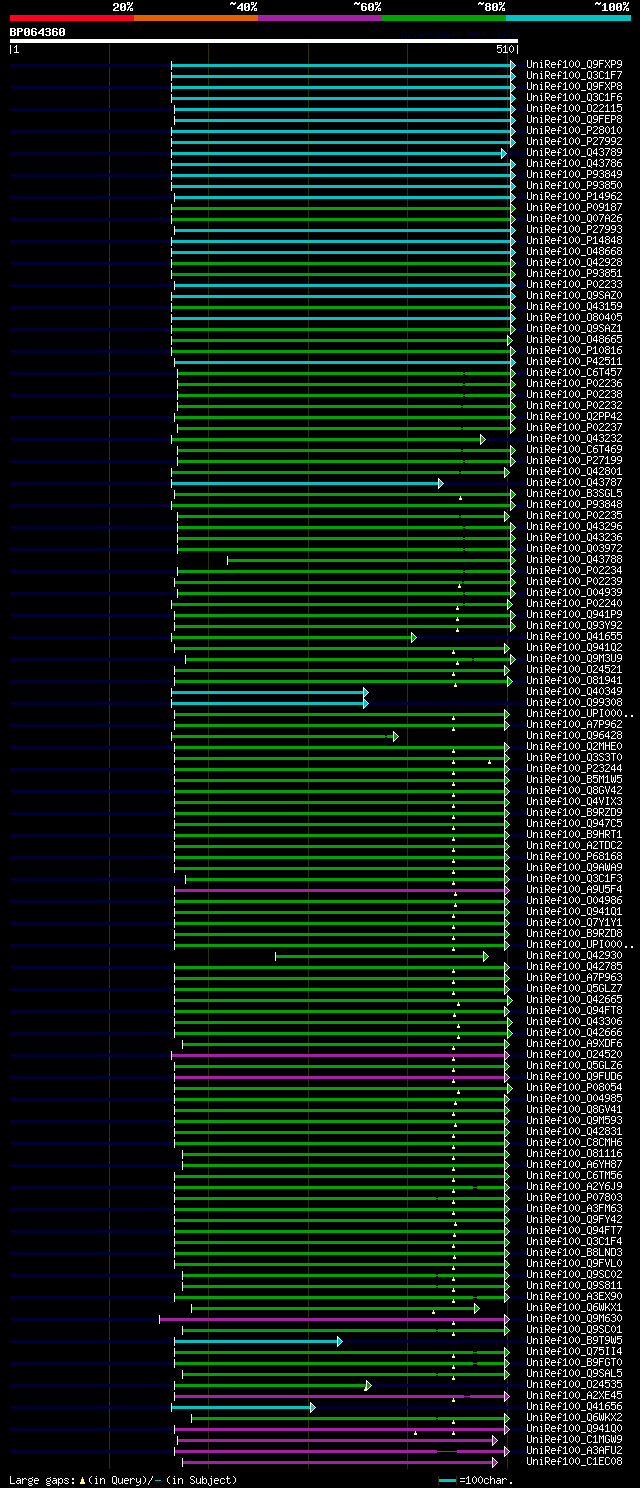
Task: Select the UniRef100_B8LND3 label
Action: [x=574, y=1253]
